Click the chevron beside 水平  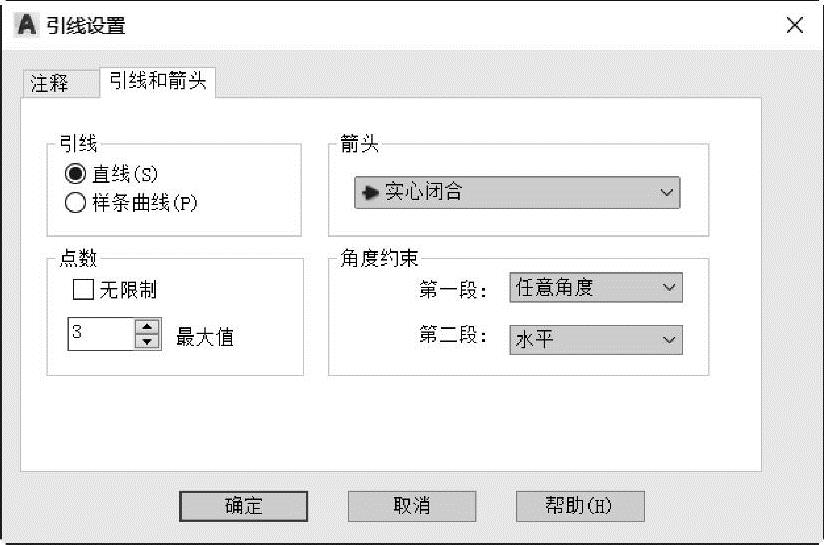pyautogui.click(x=669, y=340)
